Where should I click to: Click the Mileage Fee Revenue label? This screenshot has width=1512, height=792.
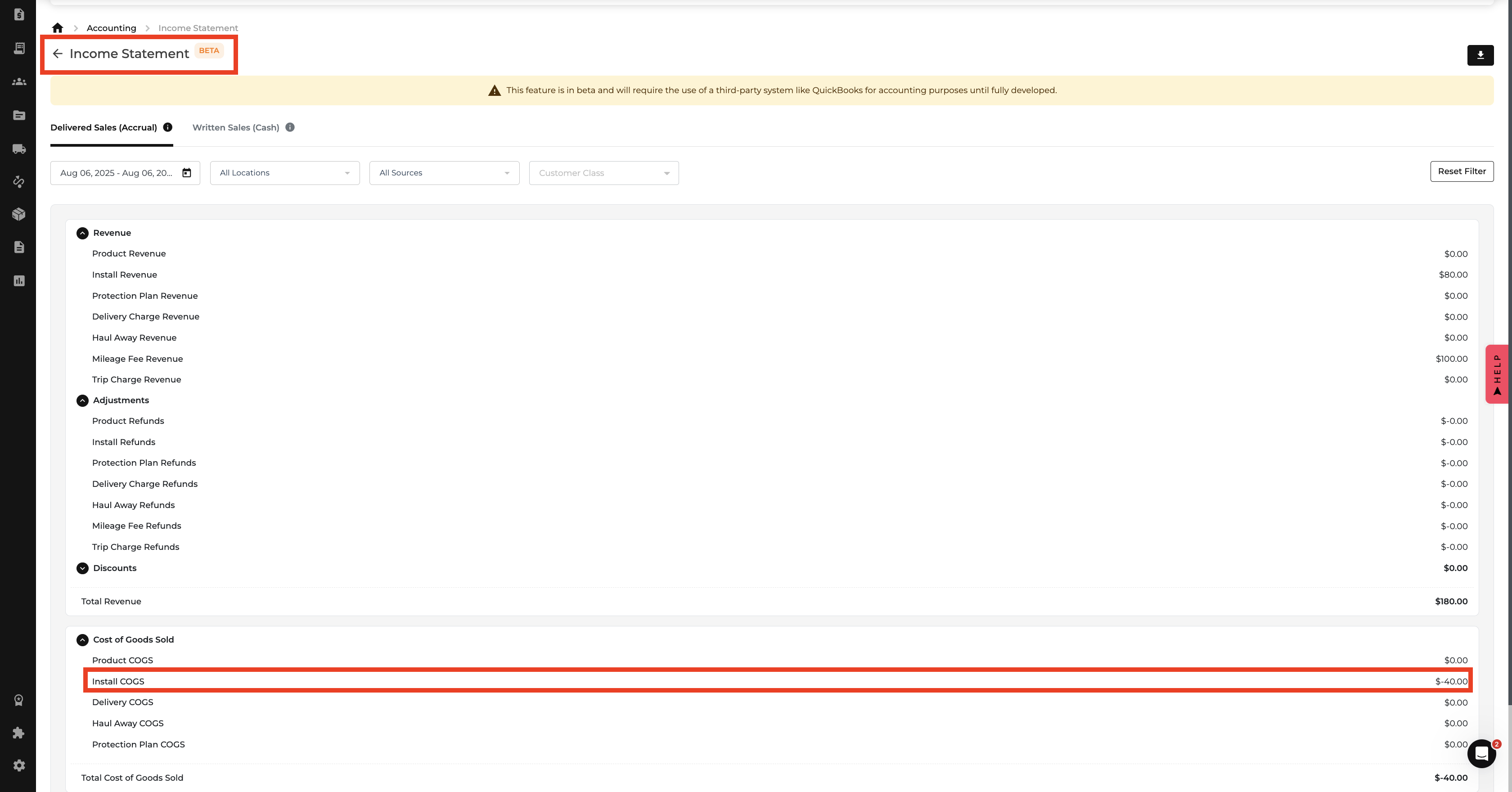(x=137, y=359)
